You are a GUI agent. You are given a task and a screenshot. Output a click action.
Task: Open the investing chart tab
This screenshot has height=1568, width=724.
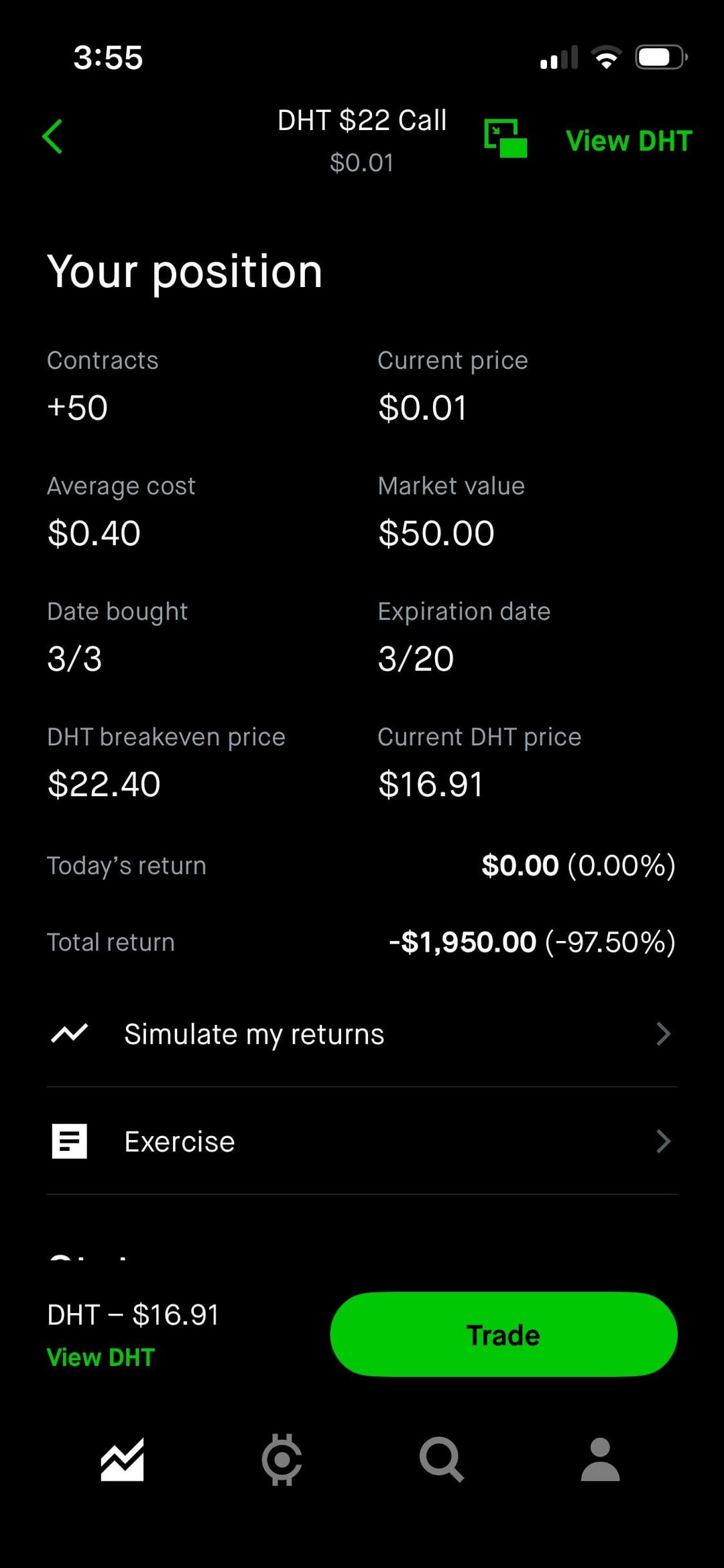(x=122, y=1459)
